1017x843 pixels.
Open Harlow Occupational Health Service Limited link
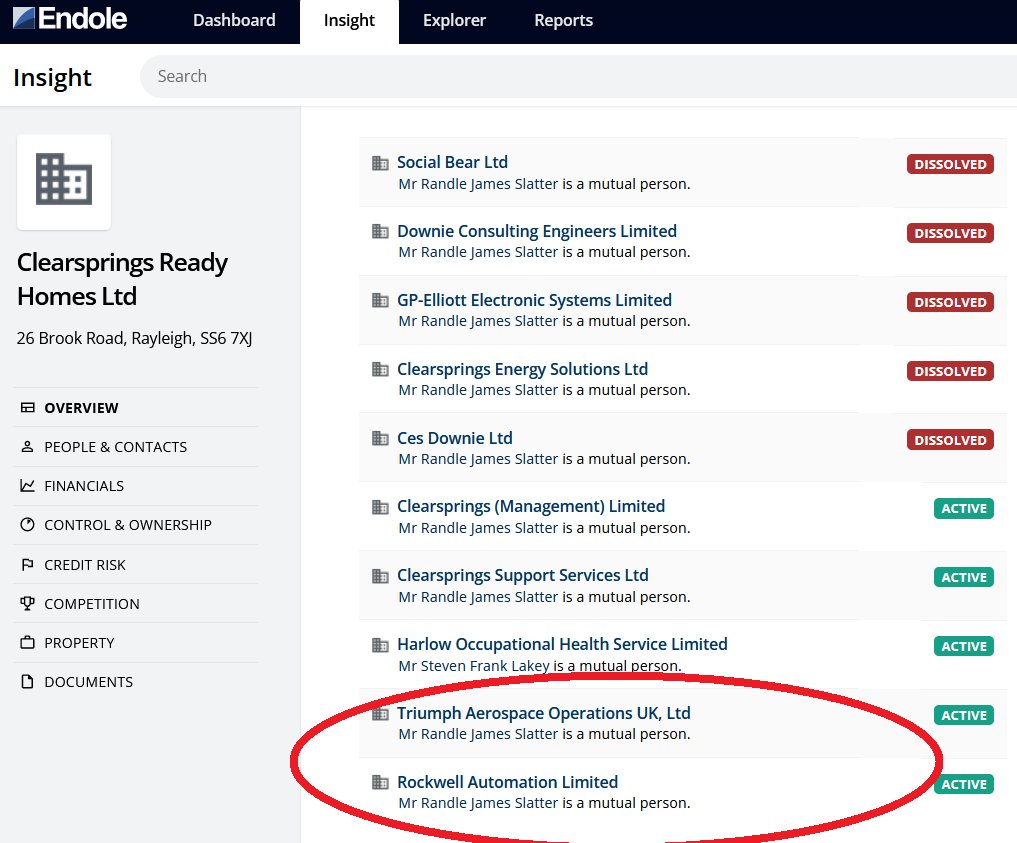[562, 644]
